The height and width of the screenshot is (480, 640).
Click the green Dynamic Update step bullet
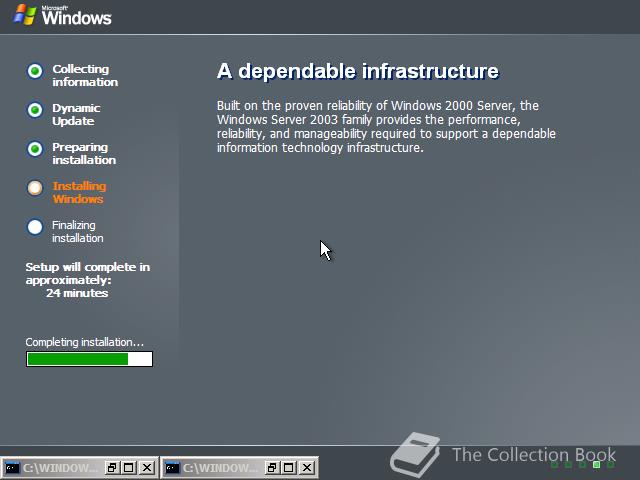(35, 110)
